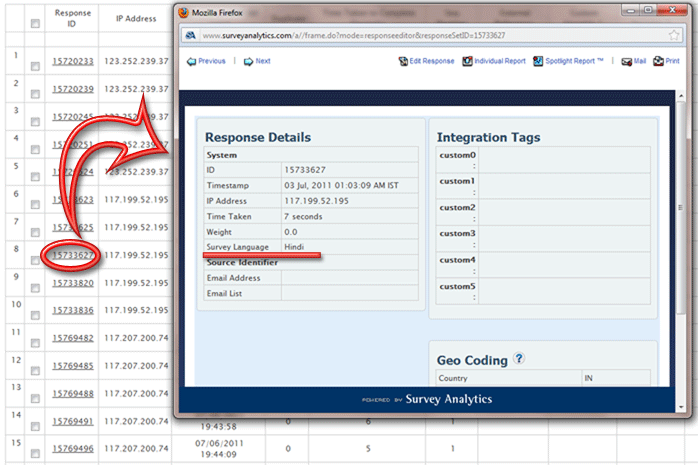Open response ID 15733627
The image size is (698, 465).
73,255
